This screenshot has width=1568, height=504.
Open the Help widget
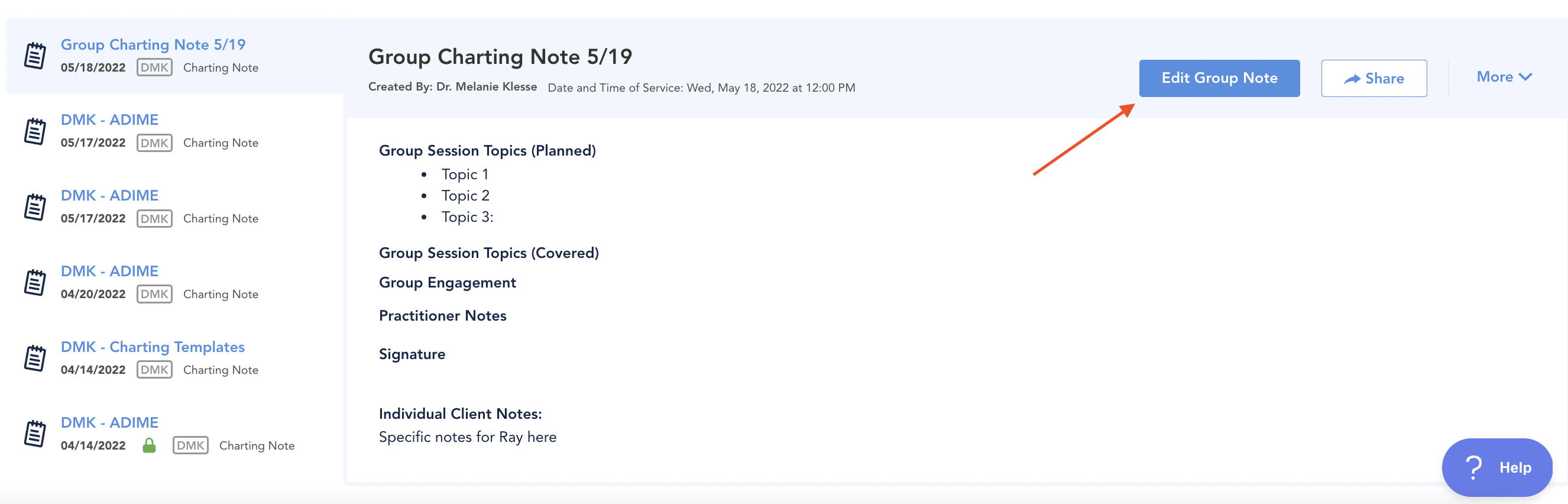tap(1498, 467)
